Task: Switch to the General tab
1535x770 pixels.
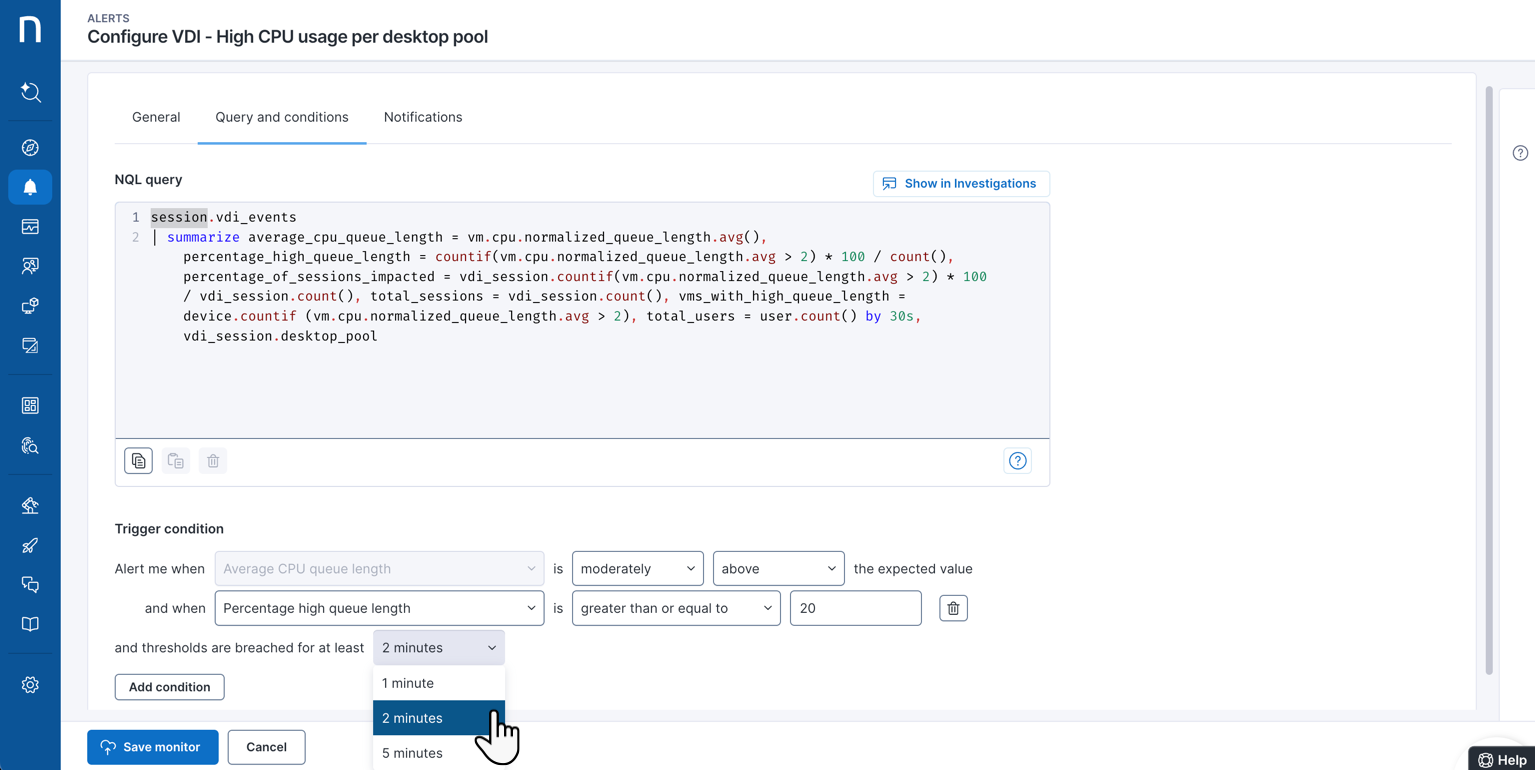Action: [x=156, y=117]
